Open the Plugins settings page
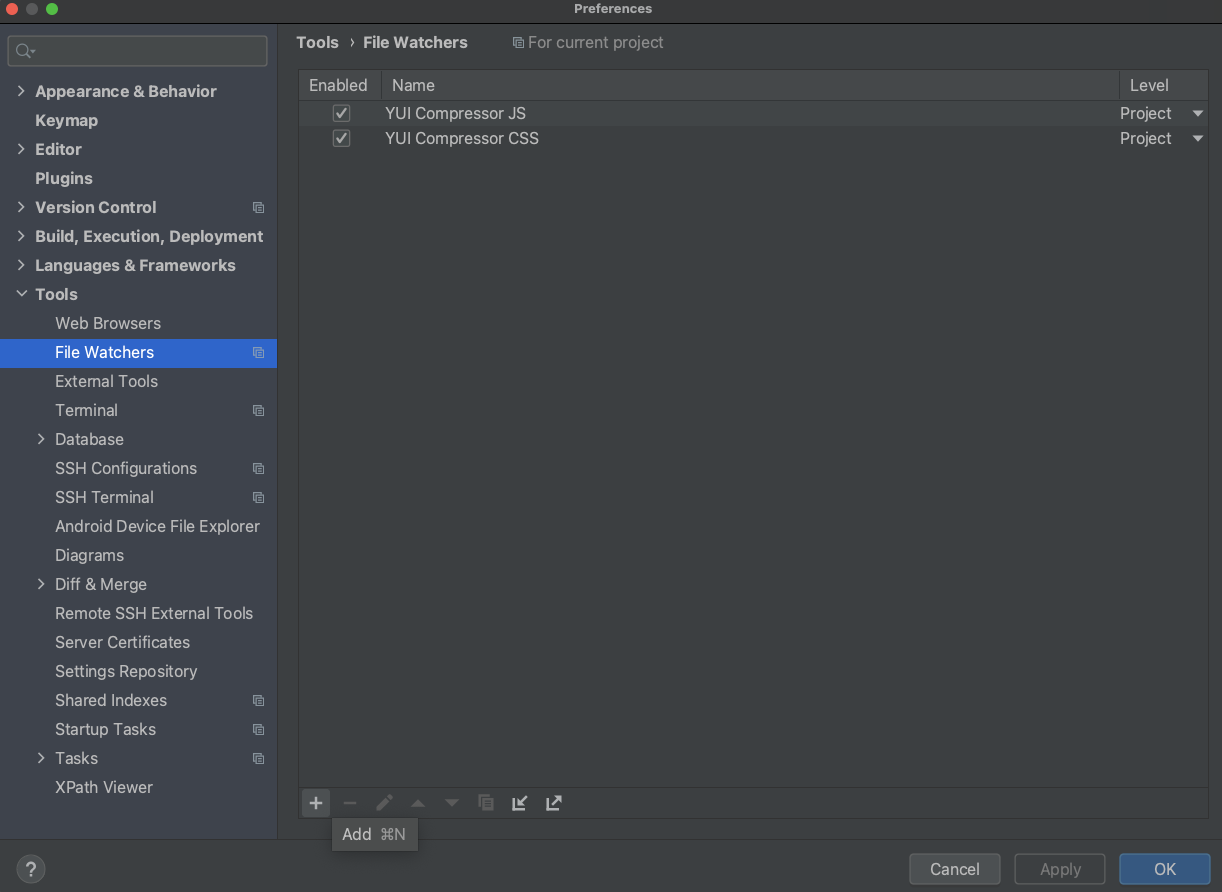1222x892 pixels. [64, 178]
